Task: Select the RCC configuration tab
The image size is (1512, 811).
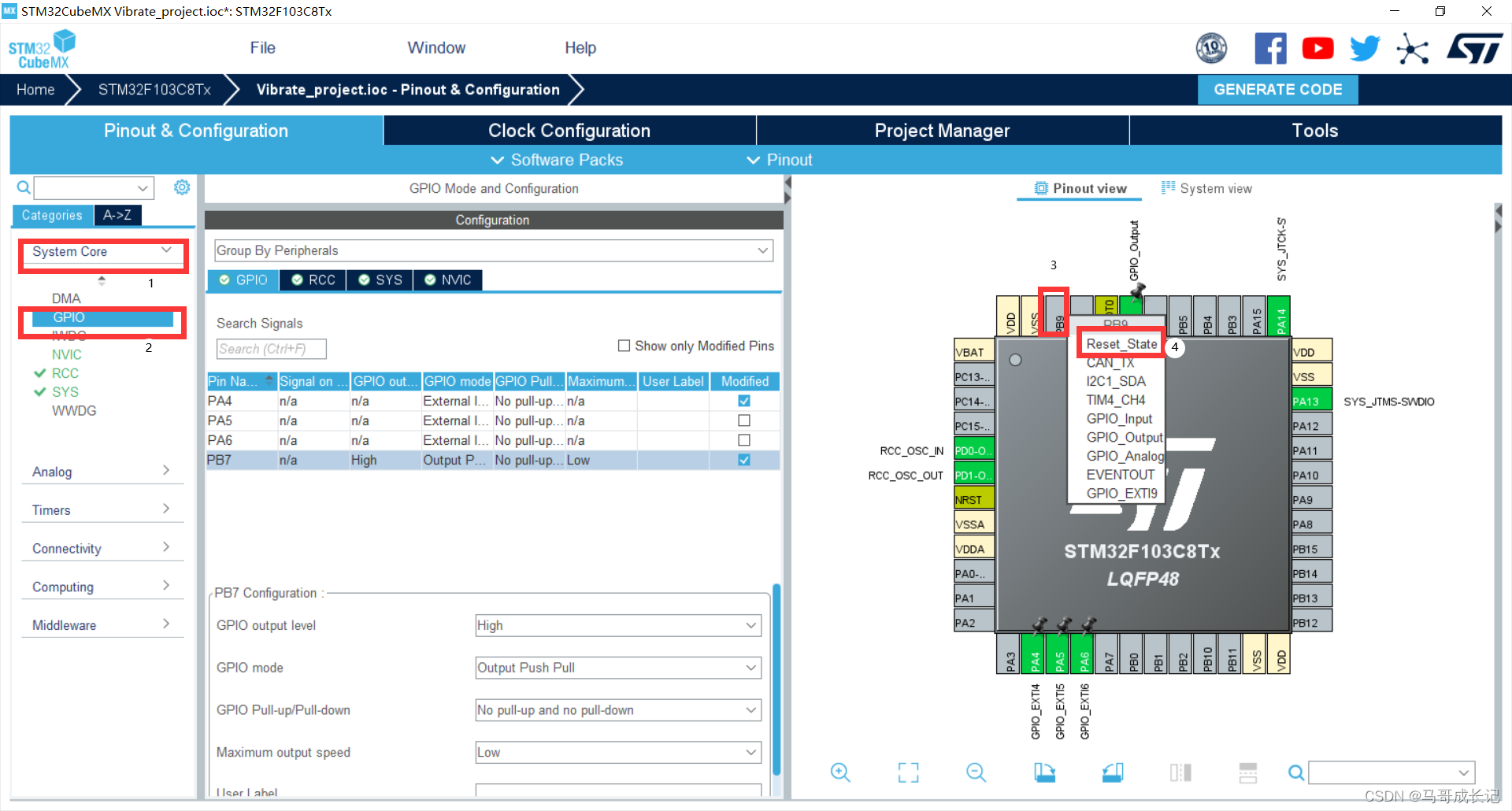Action: point(313,280)
